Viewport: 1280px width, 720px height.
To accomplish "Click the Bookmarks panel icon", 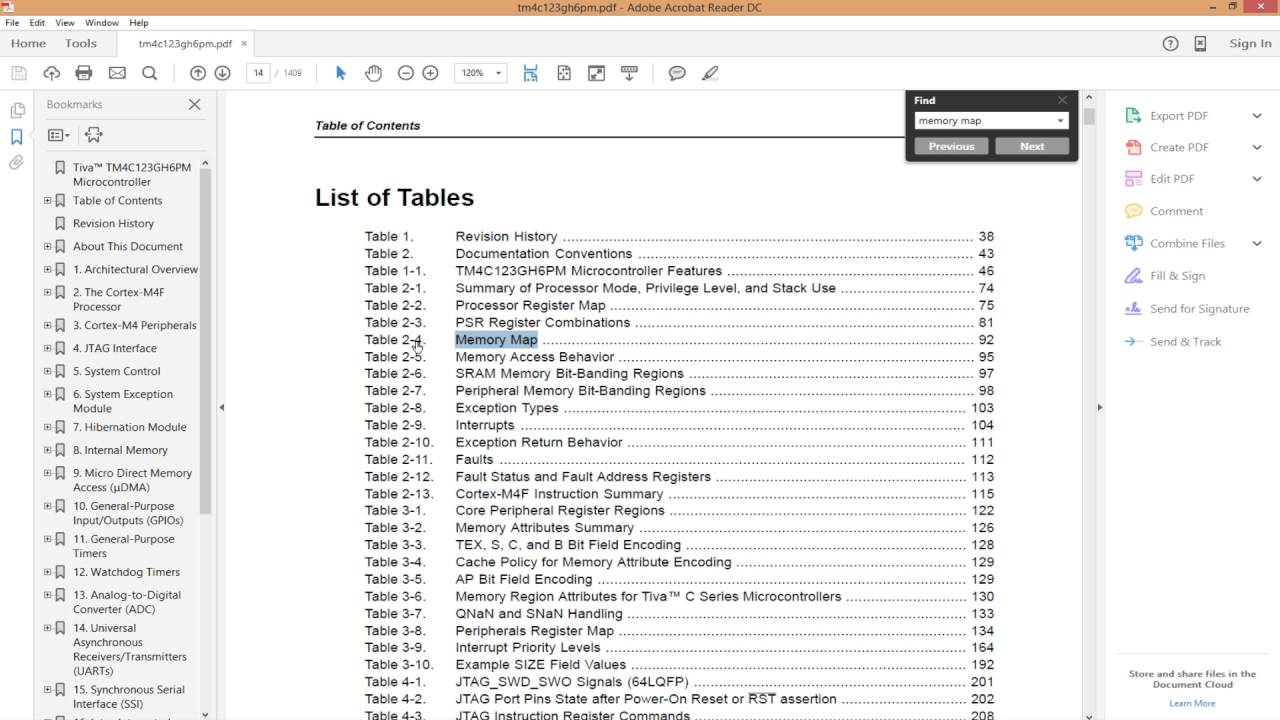I will click(x=17, y=136).
